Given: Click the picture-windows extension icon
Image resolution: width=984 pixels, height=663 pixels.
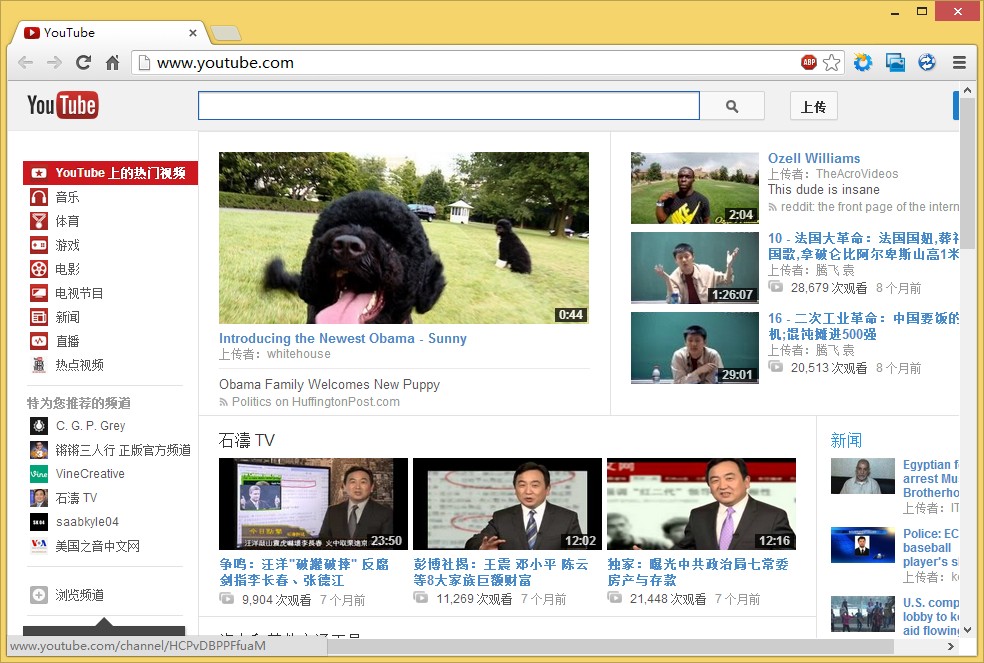Looking at the screenshot, I should (x=895, y=62).
